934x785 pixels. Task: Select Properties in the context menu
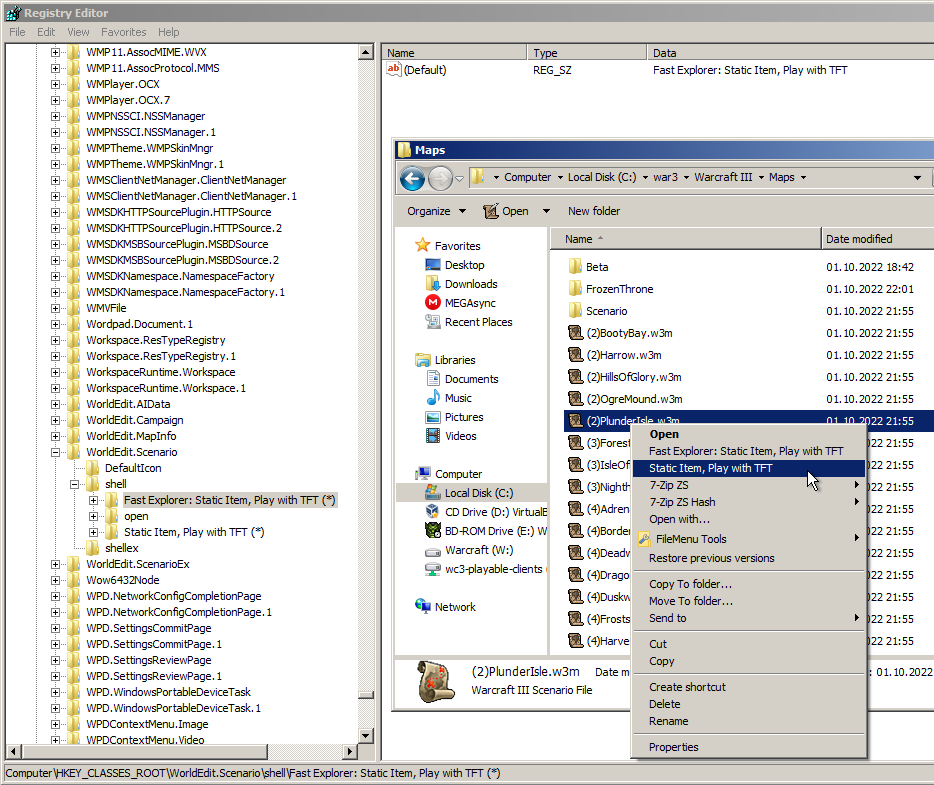(x=748, y=747)
